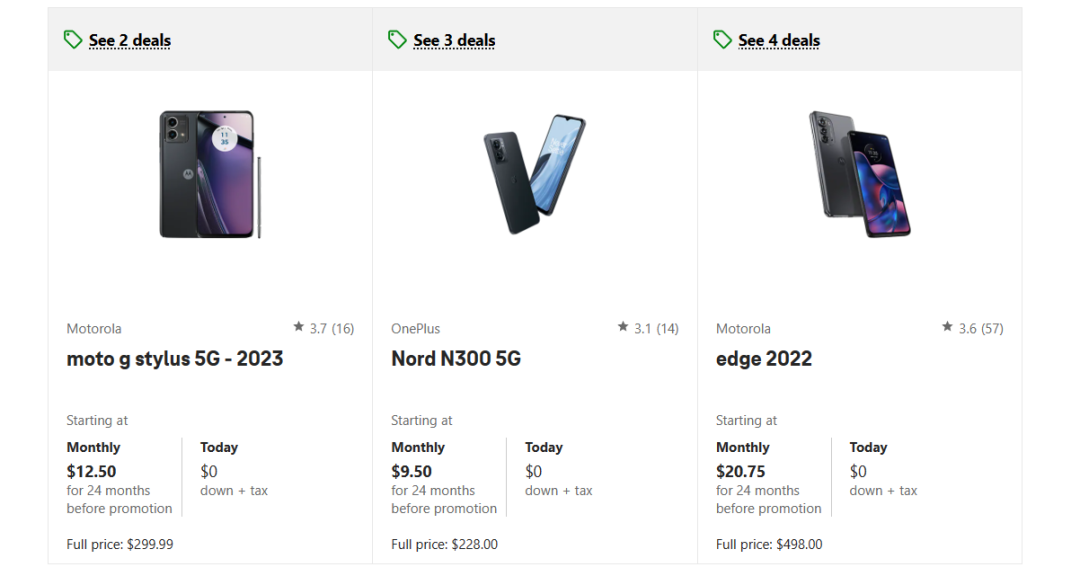
Task: Open the moto g stylus 5G - 2023 title
Action: pos(175,359)
